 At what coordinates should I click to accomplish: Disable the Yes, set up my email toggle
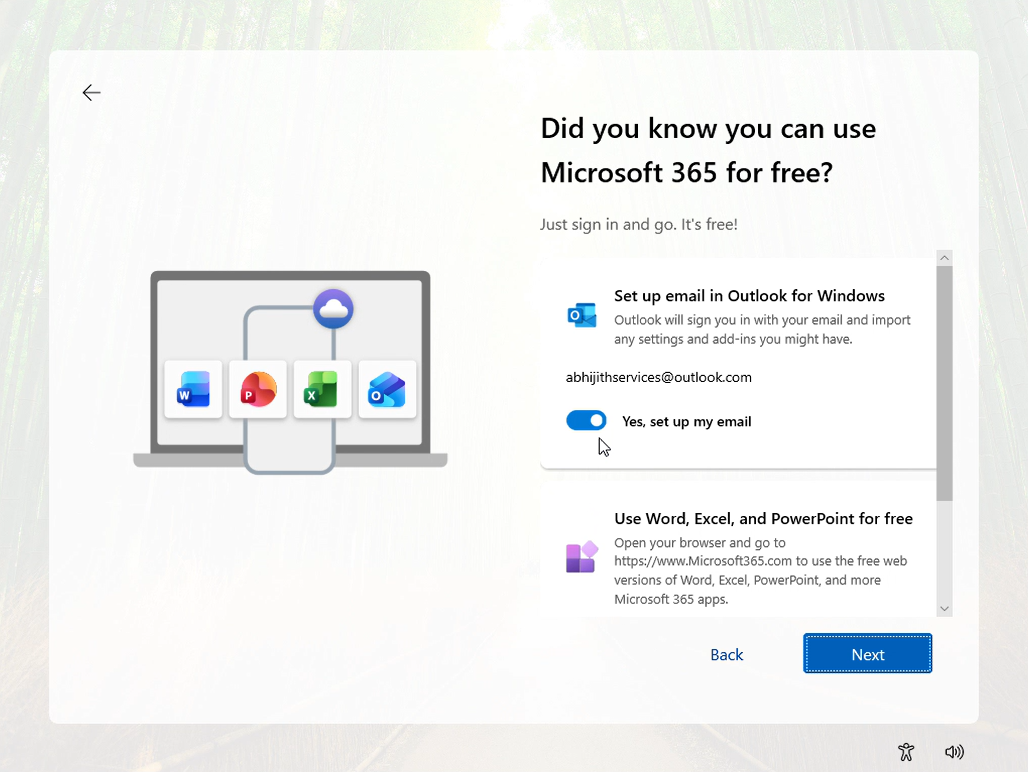click(586, 420)
